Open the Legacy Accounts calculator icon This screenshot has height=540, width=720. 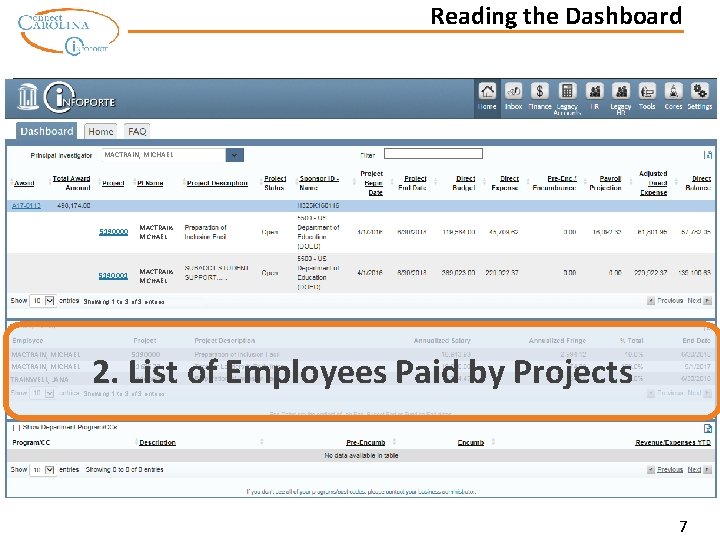coord(567,91)
